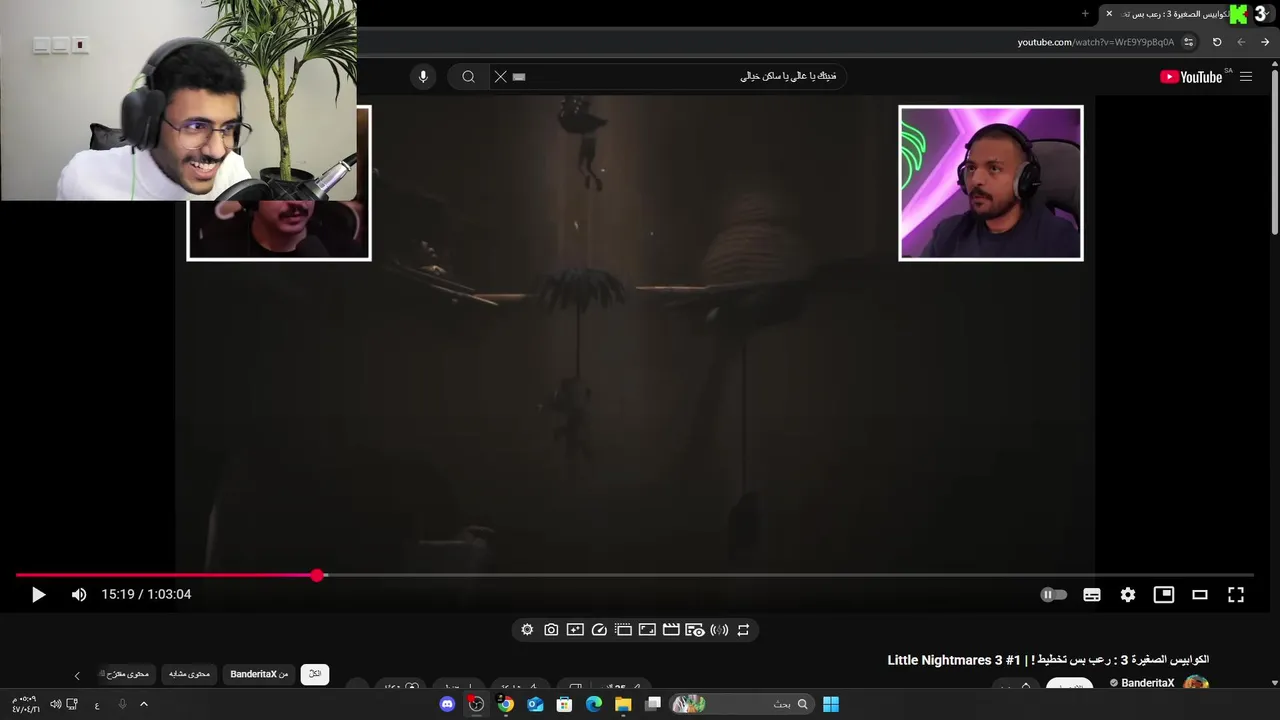Turn on subtitles/closed captions
Image resolution: width=1280 pixels, height=720 pixels.
1092,594
